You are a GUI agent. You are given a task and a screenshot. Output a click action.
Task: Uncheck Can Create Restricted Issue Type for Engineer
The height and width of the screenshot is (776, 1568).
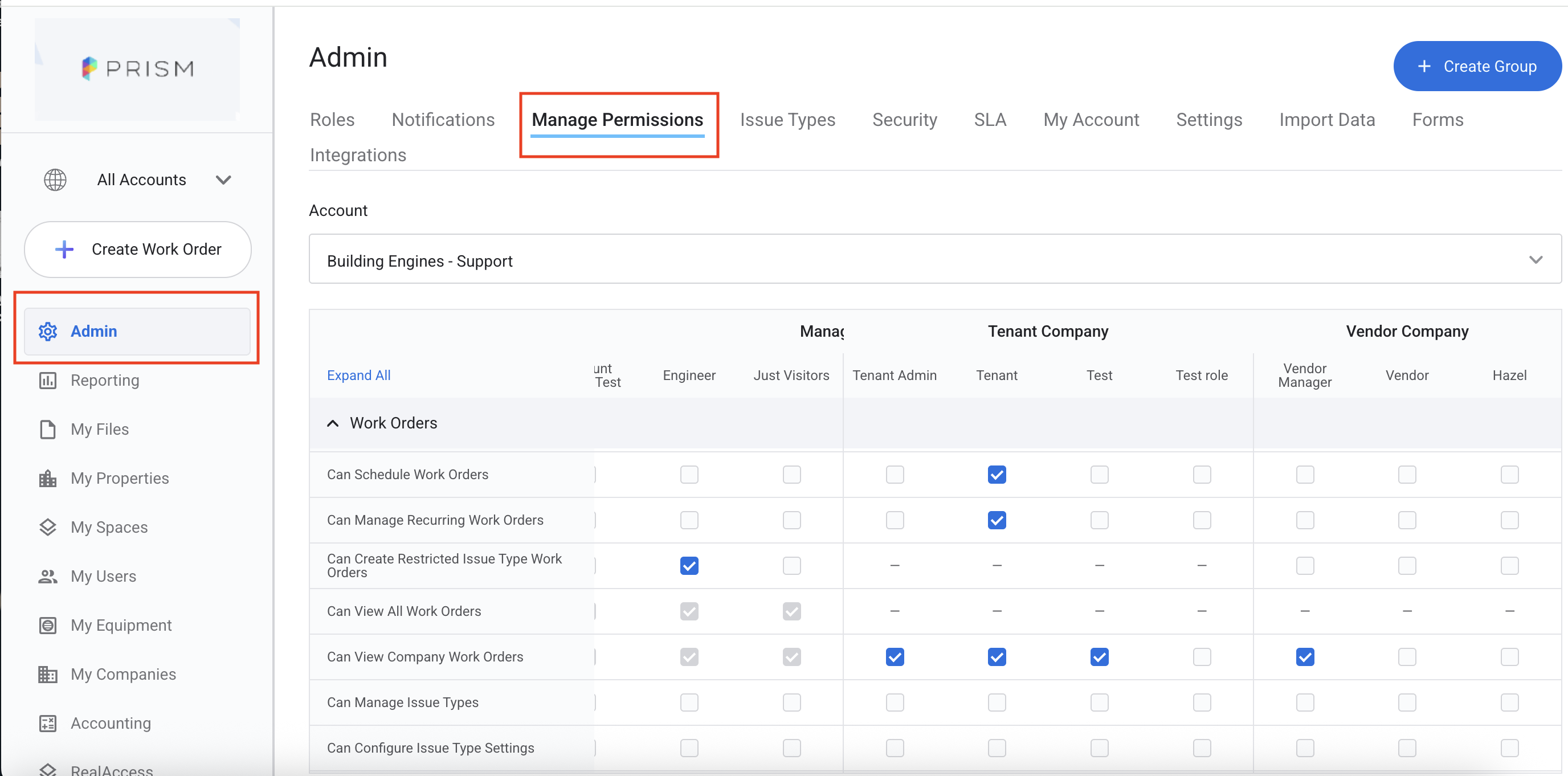[x=689, y=566]
